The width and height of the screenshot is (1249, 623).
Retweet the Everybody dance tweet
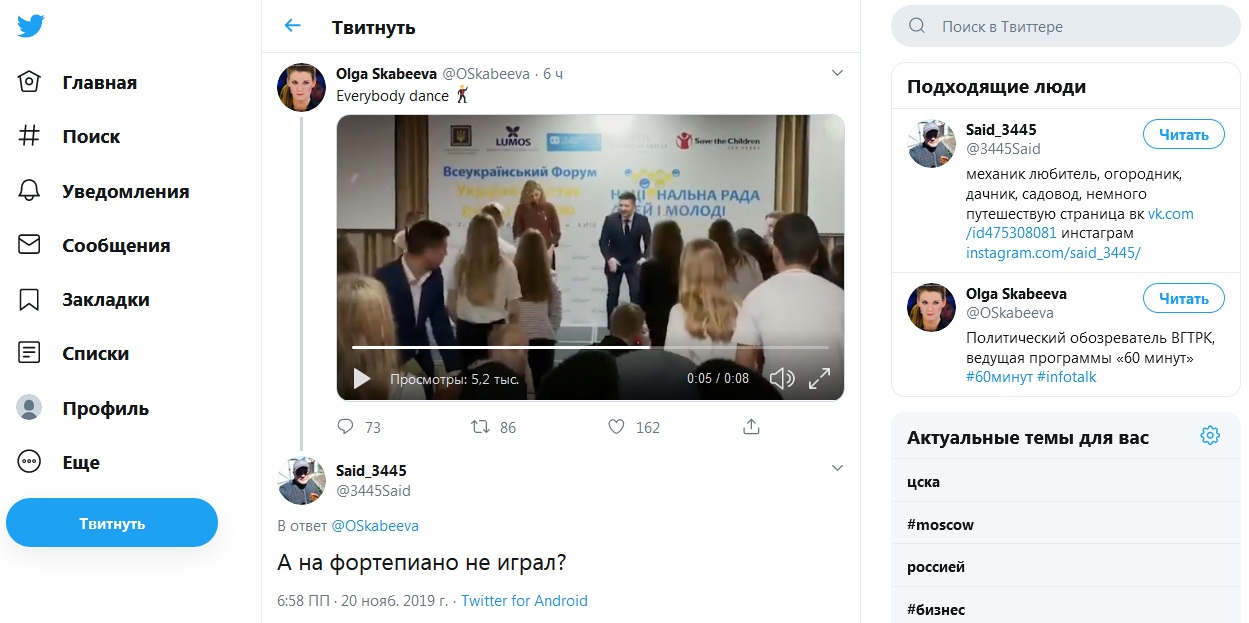tap(480, 427)
